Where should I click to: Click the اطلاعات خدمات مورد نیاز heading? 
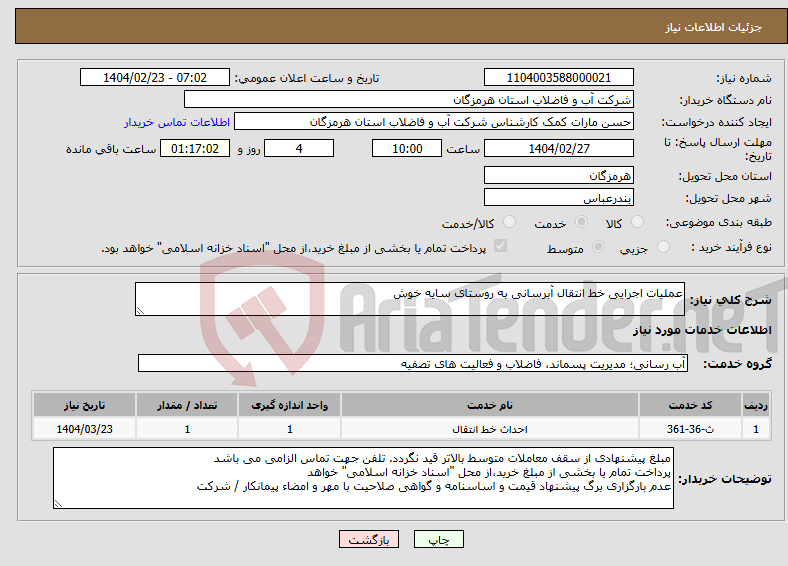(x=702, y=330)
